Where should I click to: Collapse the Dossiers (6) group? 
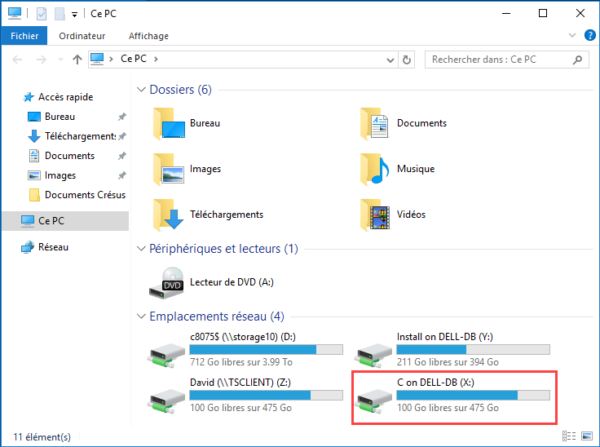pyautogui.click(x=141, y=90)
